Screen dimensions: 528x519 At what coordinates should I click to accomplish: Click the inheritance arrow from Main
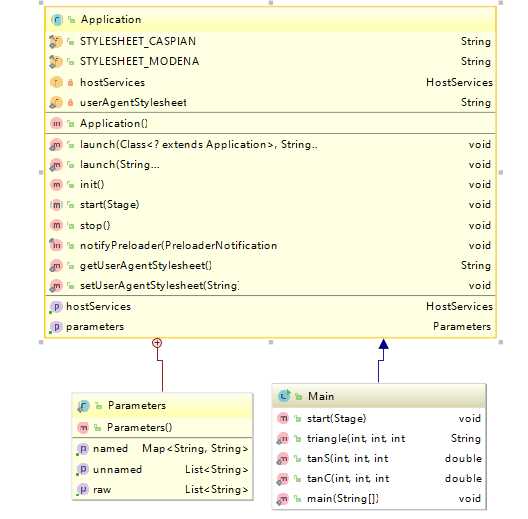(x=383, y=344)
